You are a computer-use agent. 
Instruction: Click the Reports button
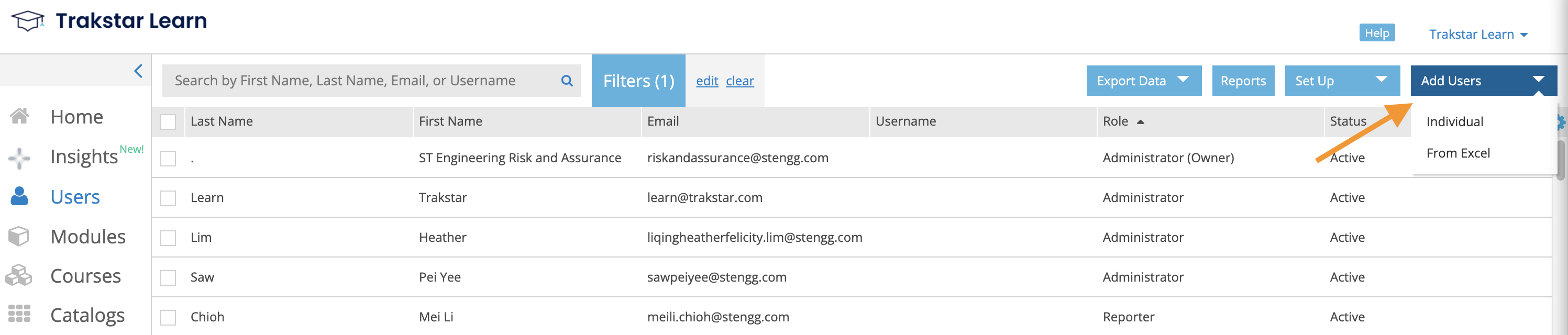tap(1243, 81)
